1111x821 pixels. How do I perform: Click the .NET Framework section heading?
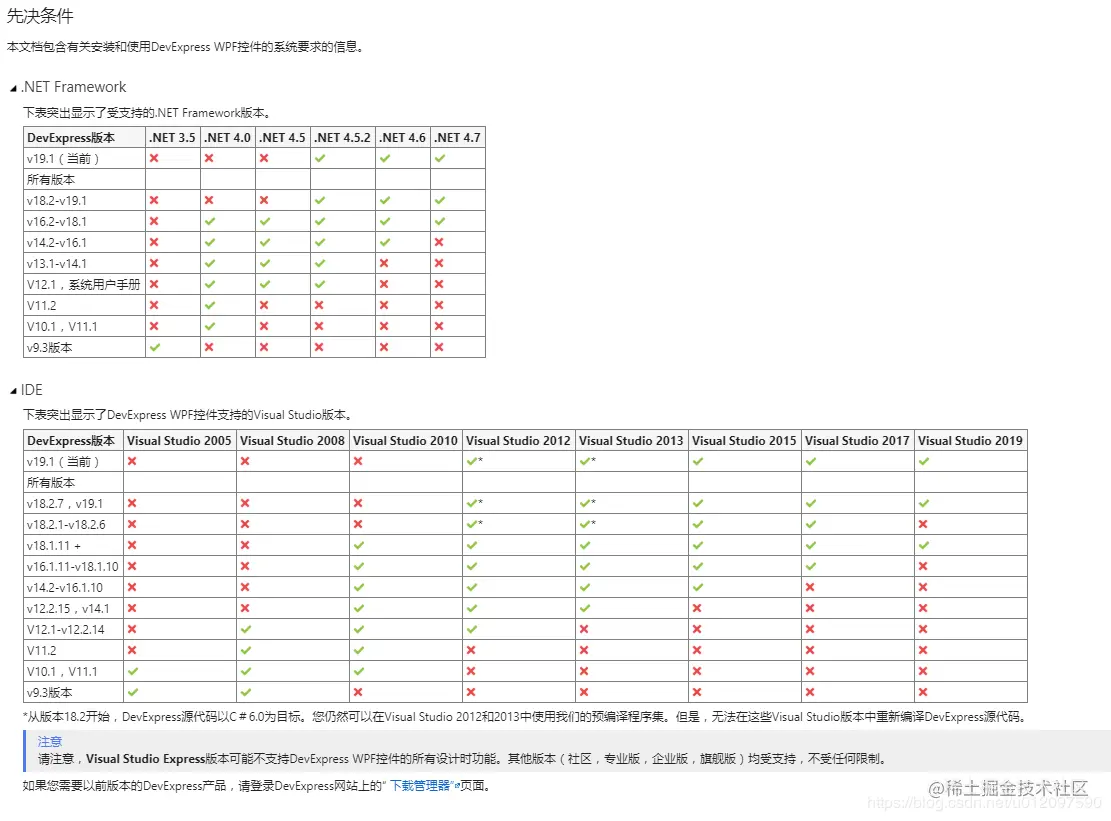tap(74, 87)
